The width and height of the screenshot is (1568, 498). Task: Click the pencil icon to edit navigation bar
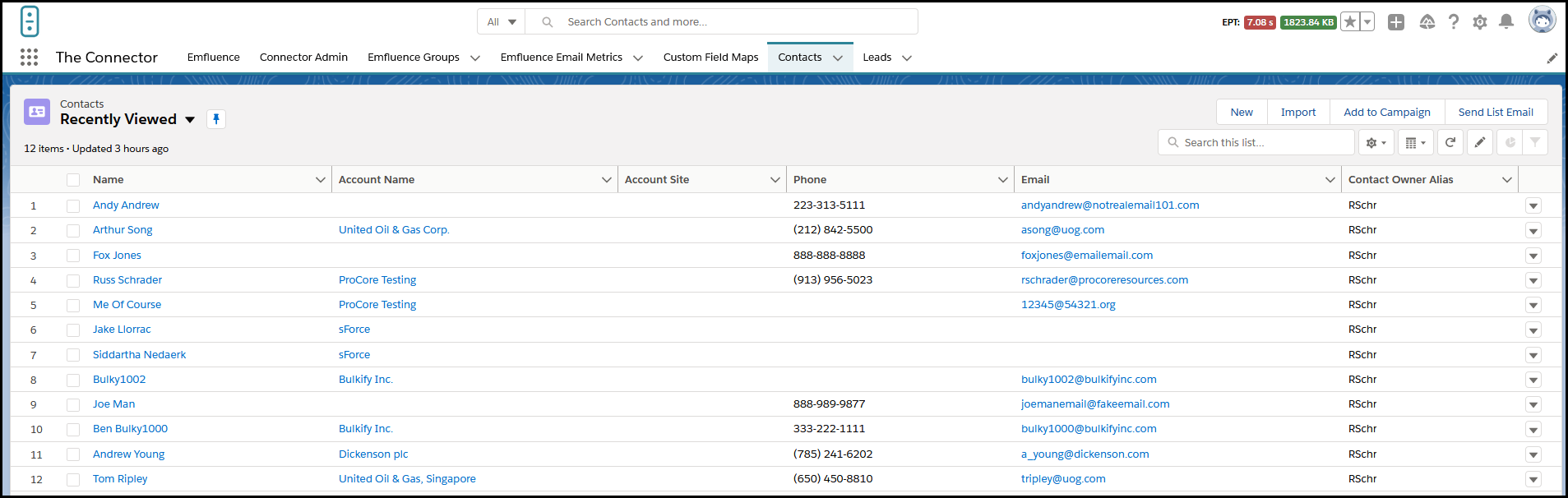(x=1552, y=58)
